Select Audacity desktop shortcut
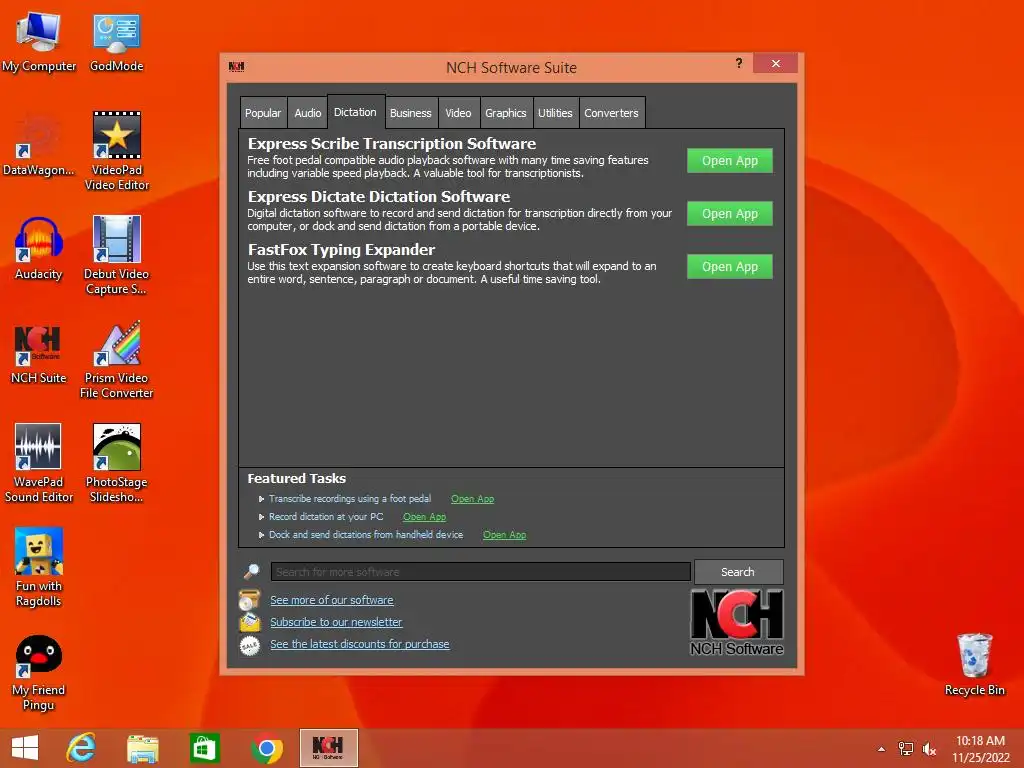 tap(39, 248)
